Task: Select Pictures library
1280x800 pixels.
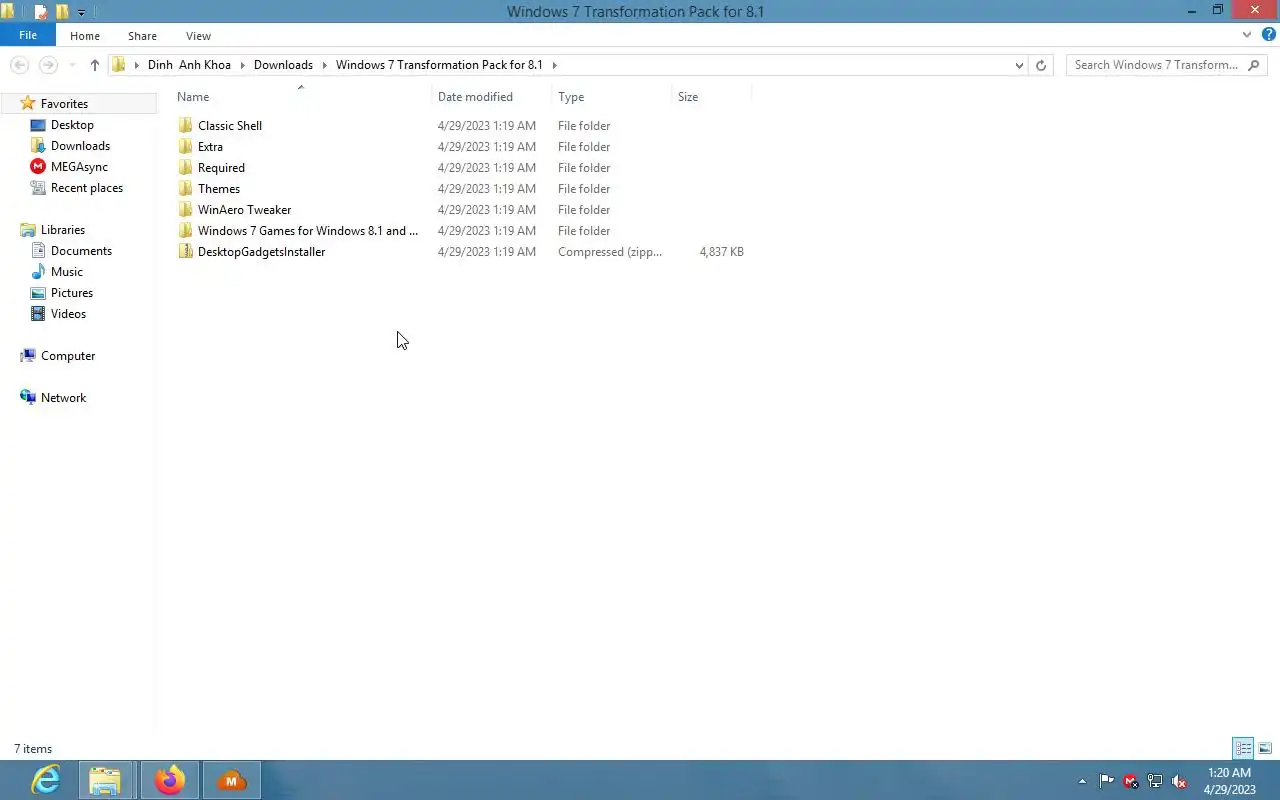Action: click(x=72, y=293)
